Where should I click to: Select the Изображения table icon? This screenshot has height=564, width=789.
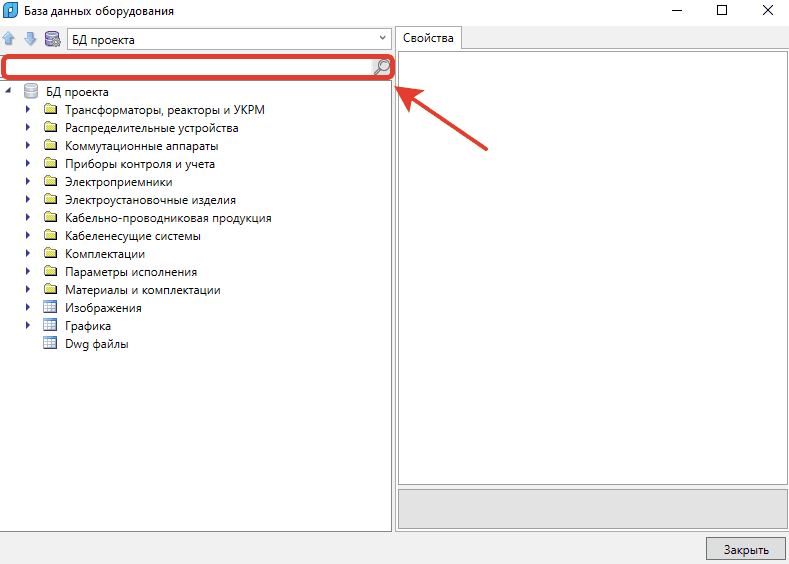[51, 308]
